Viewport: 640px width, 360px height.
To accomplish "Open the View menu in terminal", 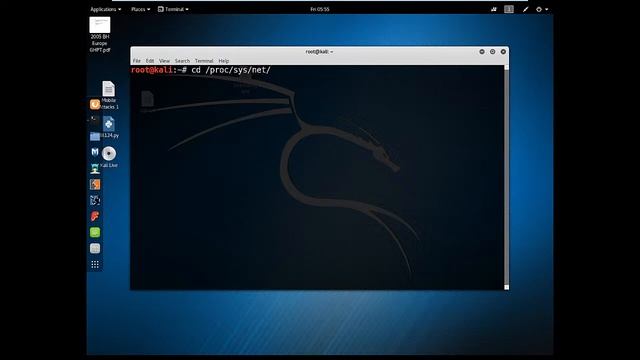I will pyautogui.click(x=164, y=61).
